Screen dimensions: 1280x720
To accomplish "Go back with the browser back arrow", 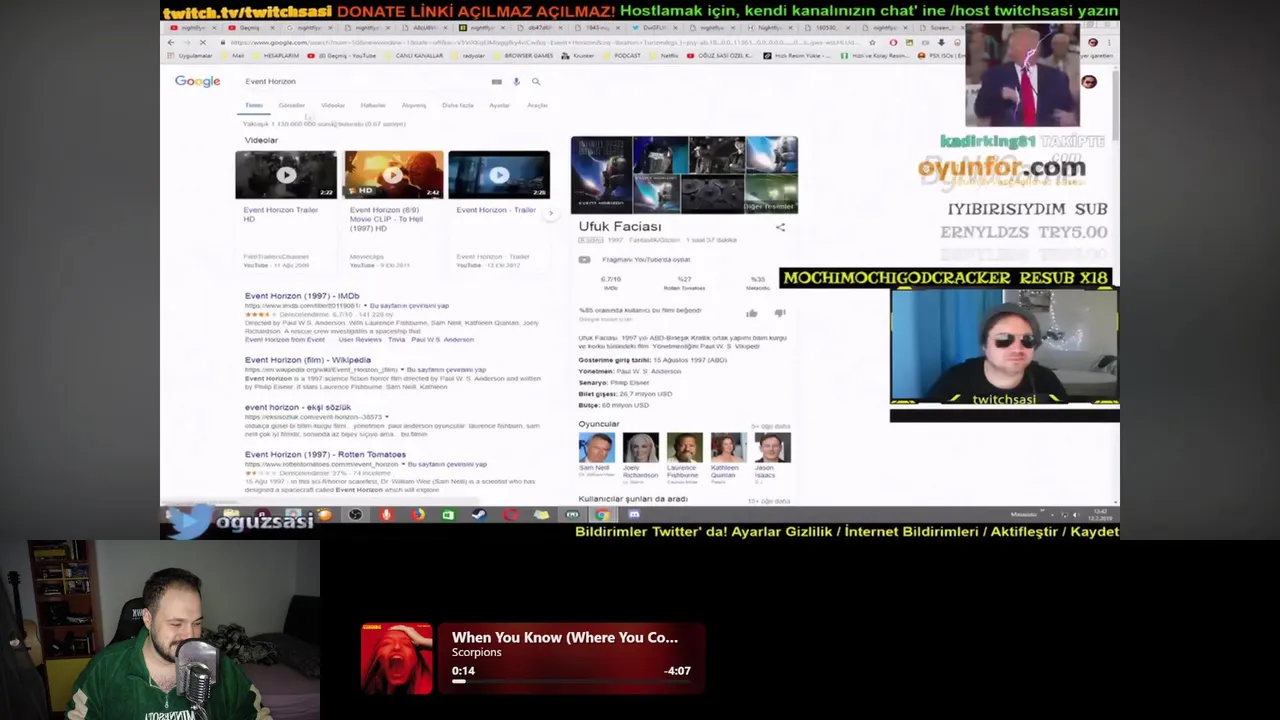I will (171, 43).
